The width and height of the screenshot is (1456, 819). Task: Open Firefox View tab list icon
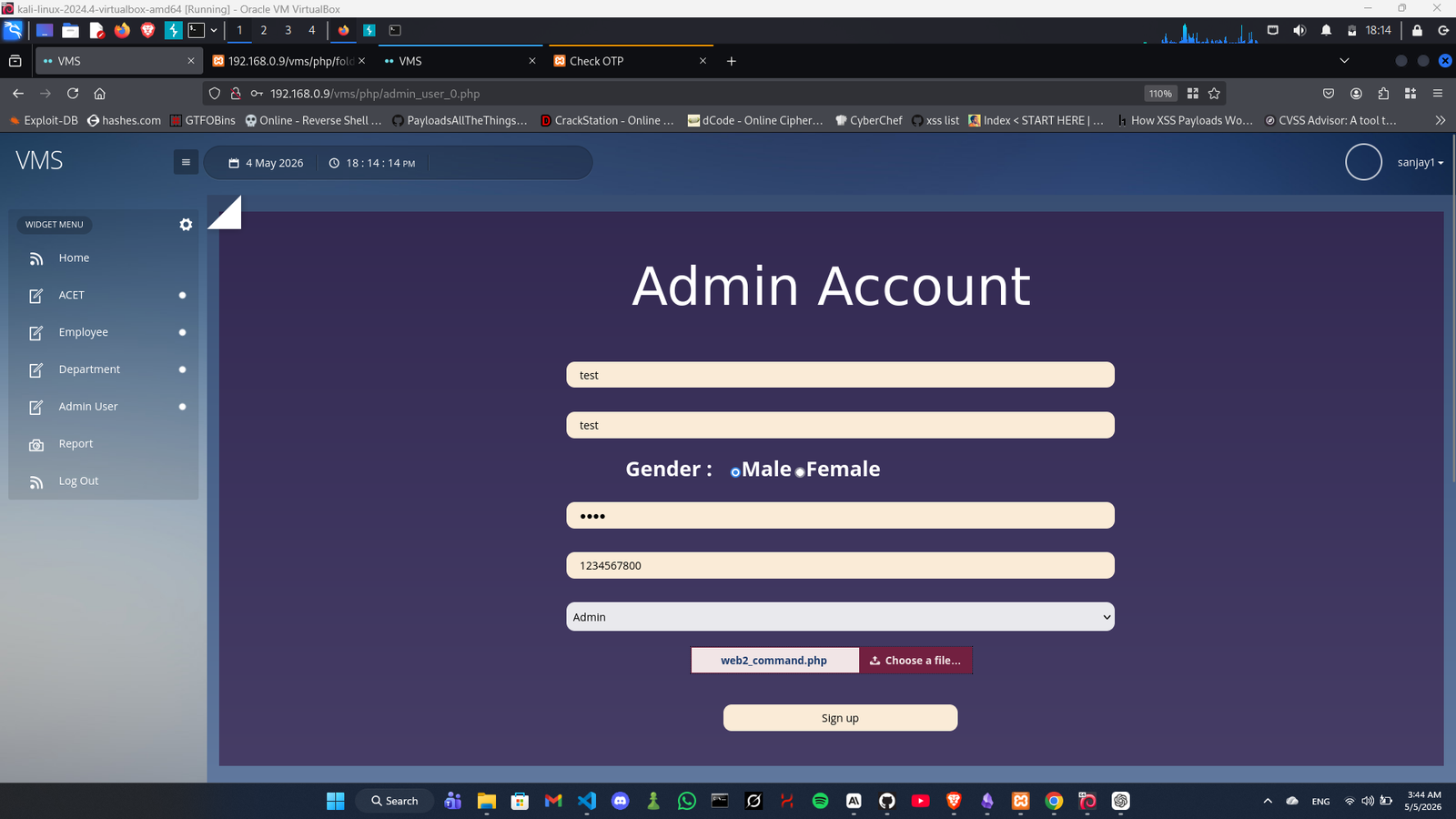[15, 61]
